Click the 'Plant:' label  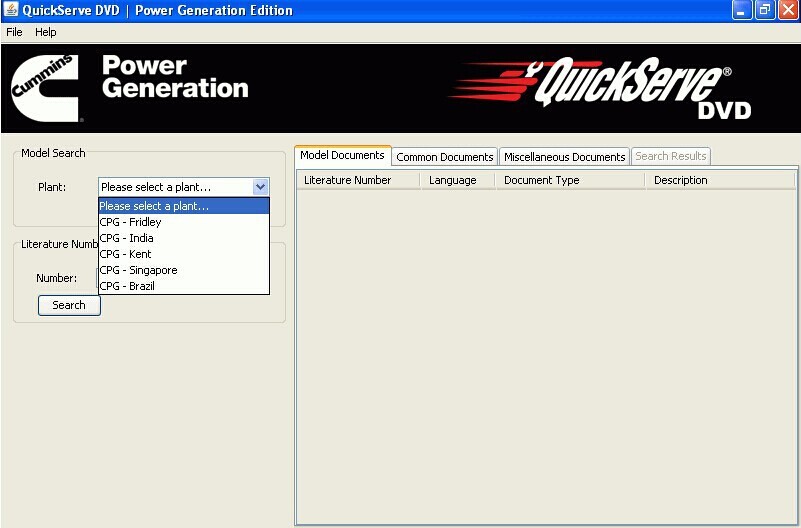point(52,187)
